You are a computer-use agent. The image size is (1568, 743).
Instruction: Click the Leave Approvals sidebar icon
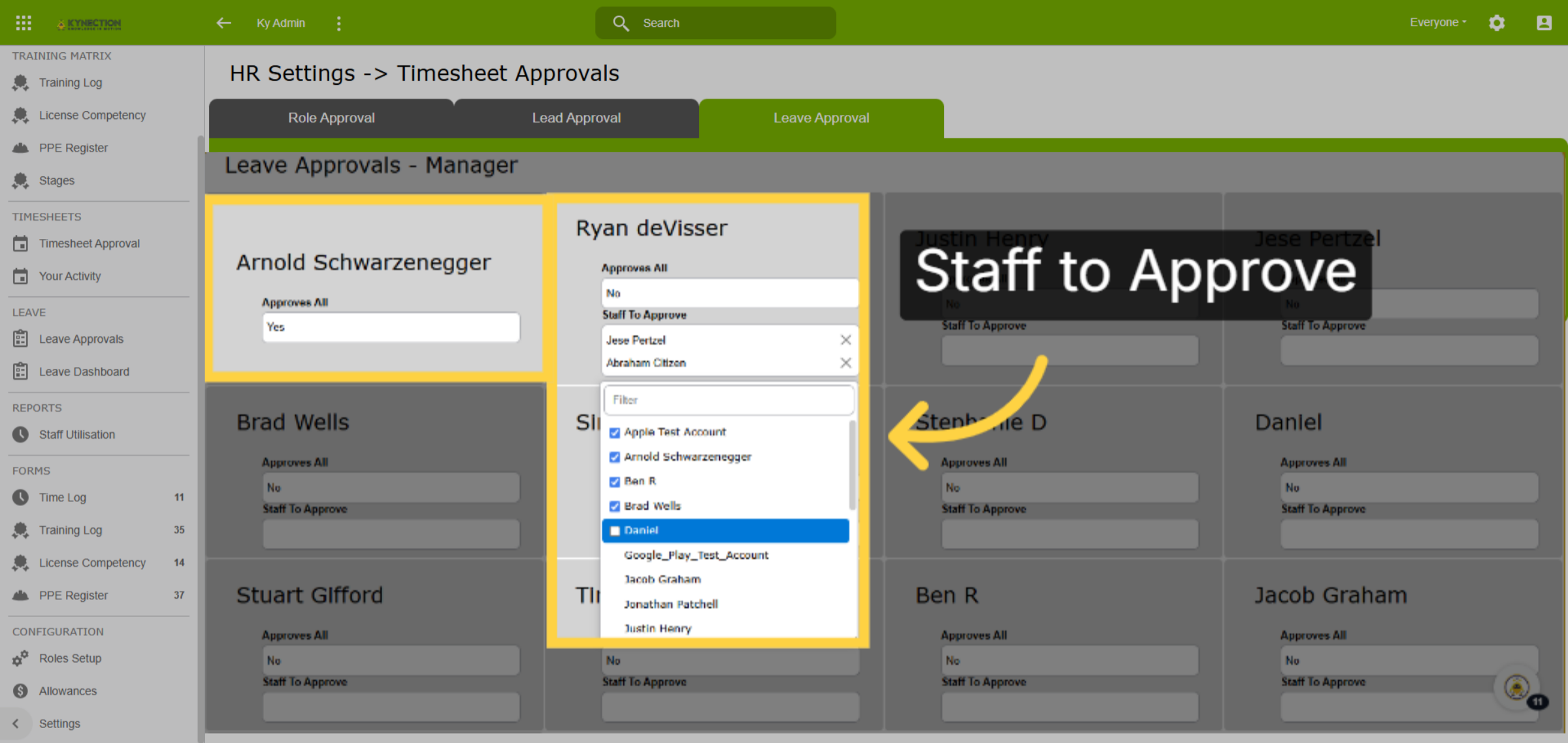20,339
